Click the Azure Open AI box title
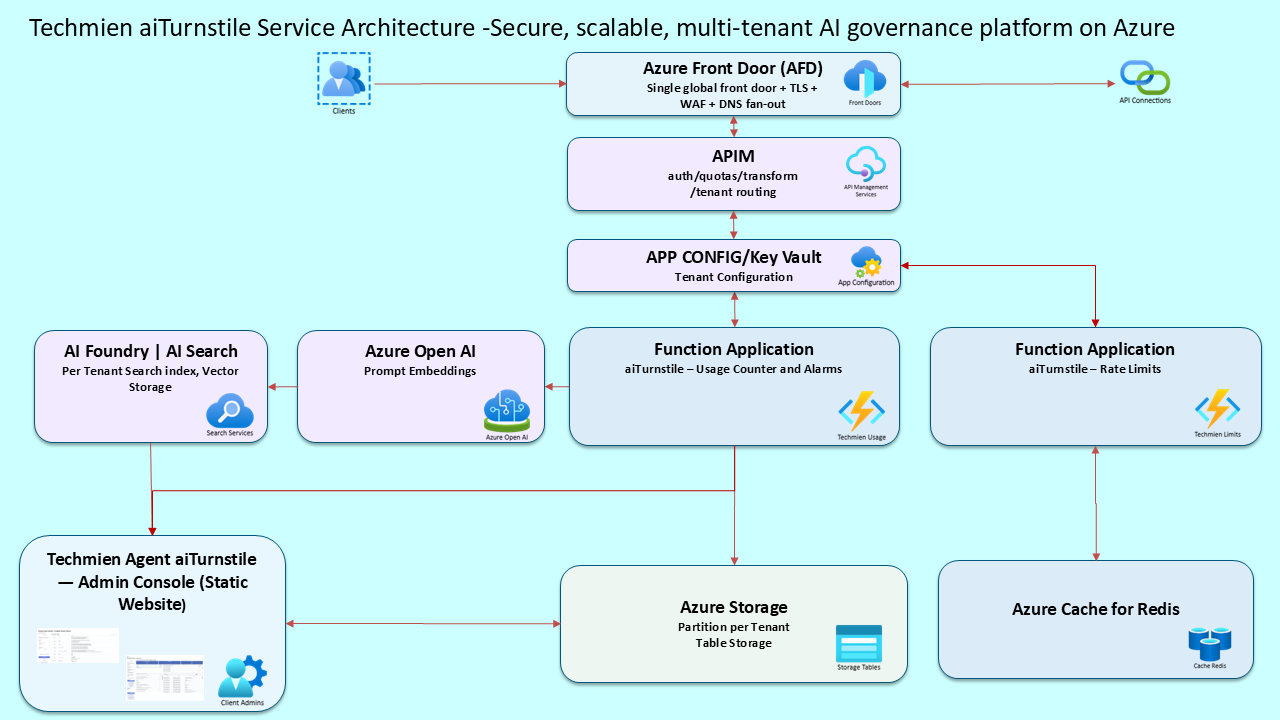Viewport: 1280px width, 720px height. click(421, 351)
